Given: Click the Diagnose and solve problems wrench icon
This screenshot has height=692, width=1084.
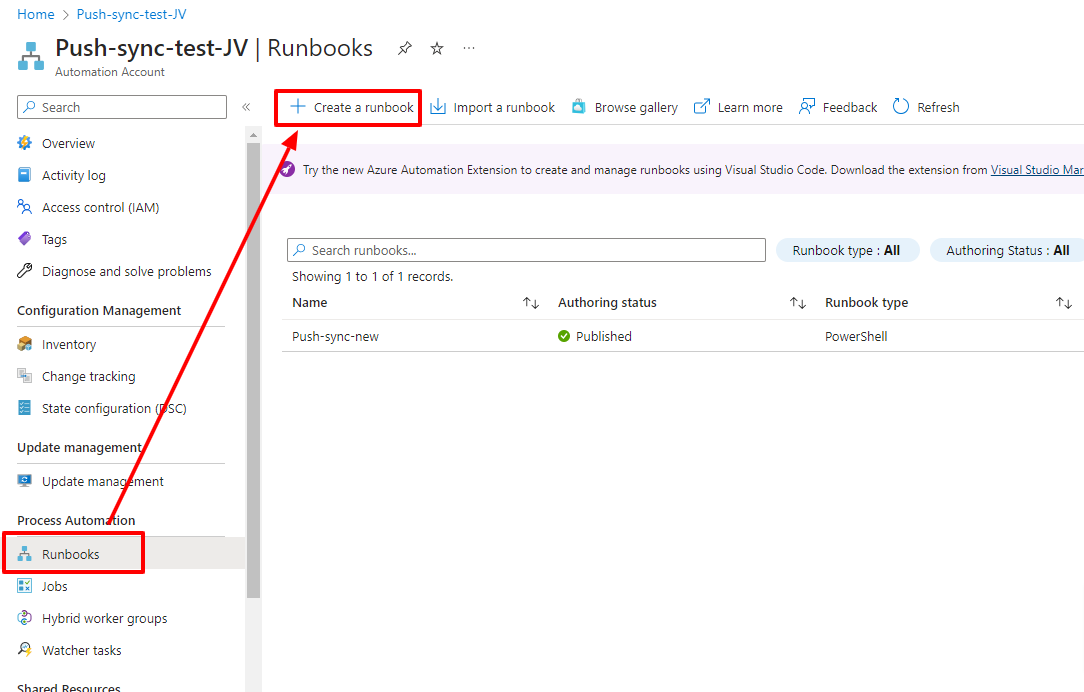Looking at the screenshot, I should point(24,271).
